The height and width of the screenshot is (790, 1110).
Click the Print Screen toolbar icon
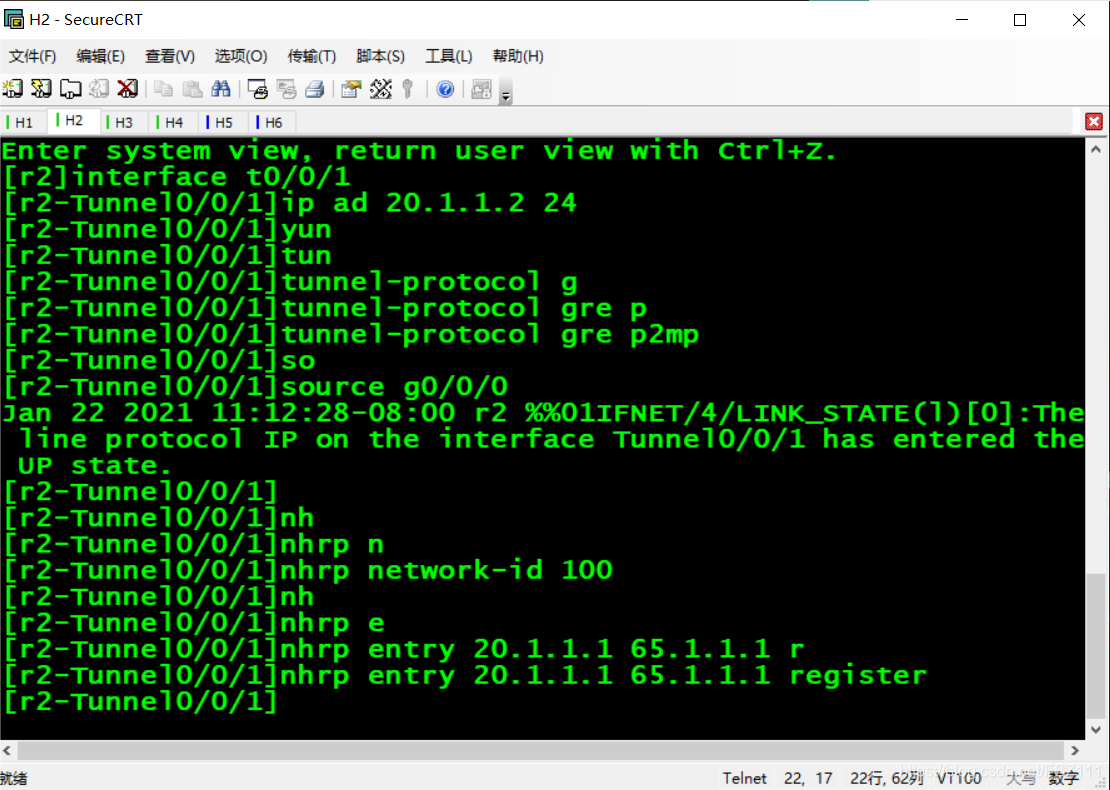point(258,88)
